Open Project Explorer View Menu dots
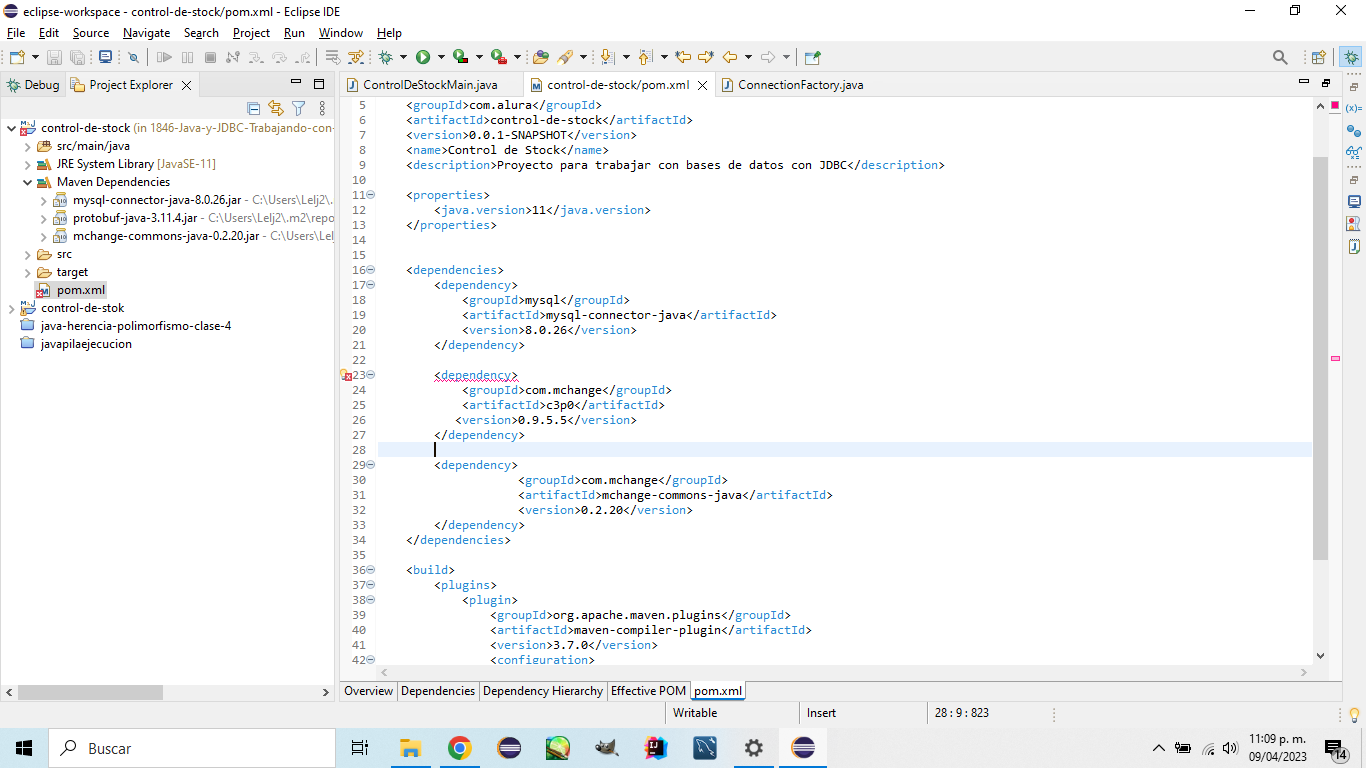Screen dimensions: 1366x768 pos(322,108)
